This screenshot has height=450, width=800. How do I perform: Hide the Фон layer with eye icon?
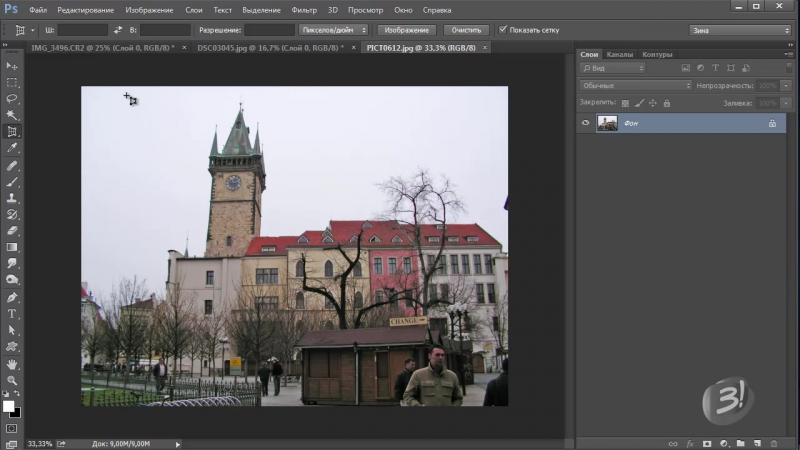pyautogui.click(x=586, y=123)
